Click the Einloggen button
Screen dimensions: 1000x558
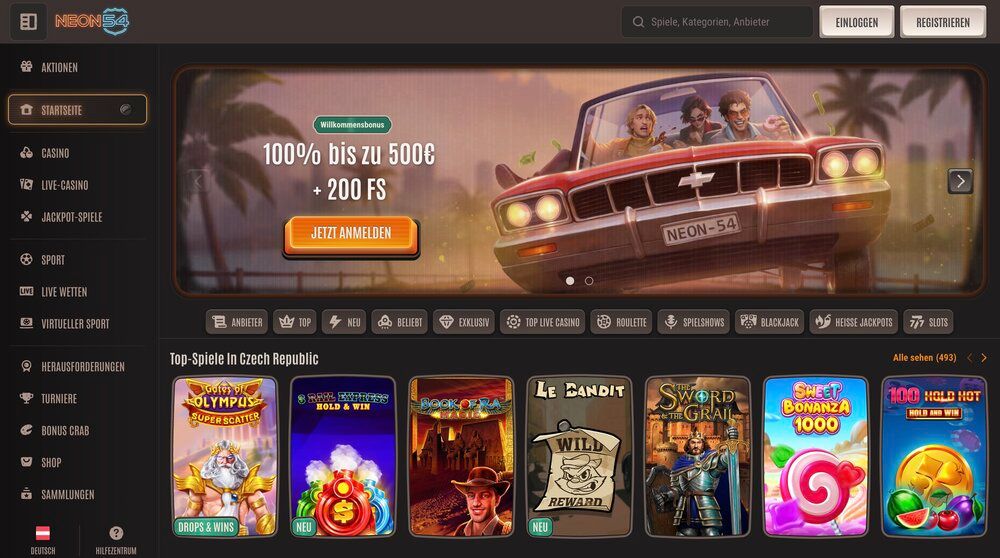(857, 22)
